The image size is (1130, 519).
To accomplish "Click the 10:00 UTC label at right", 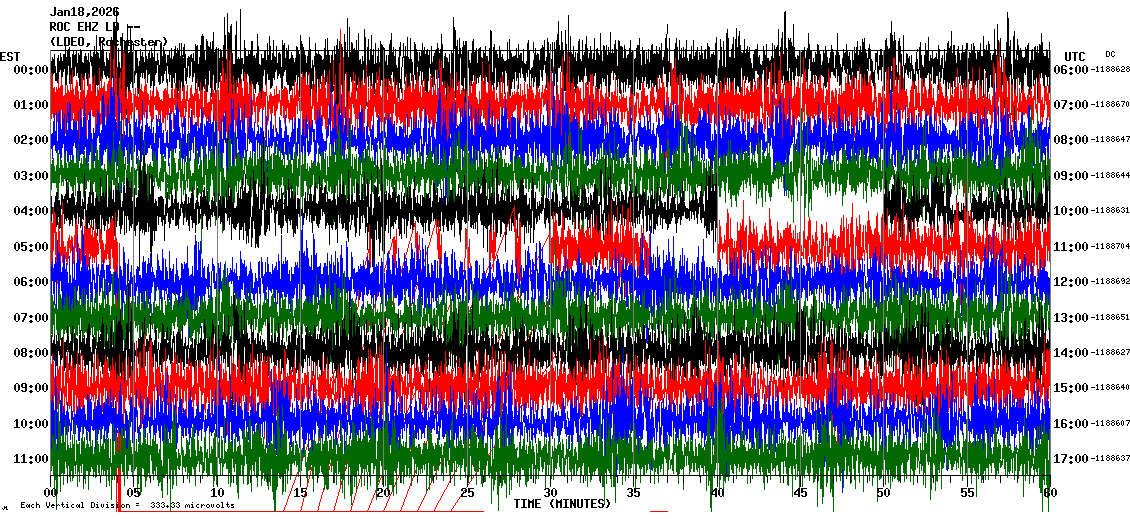I will pos(1071,211).
